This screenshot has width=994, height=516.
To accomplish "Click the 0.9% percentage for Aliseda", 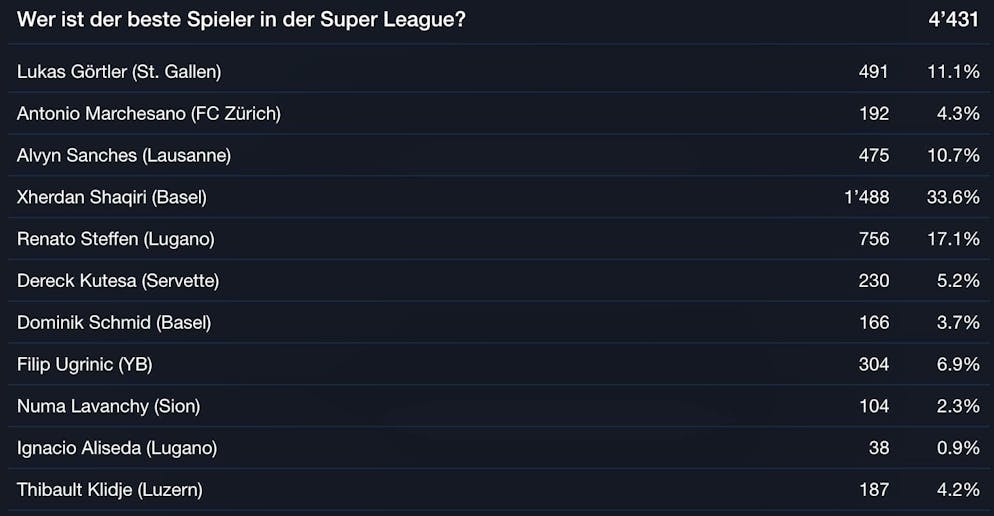I will tap(957, 448).
